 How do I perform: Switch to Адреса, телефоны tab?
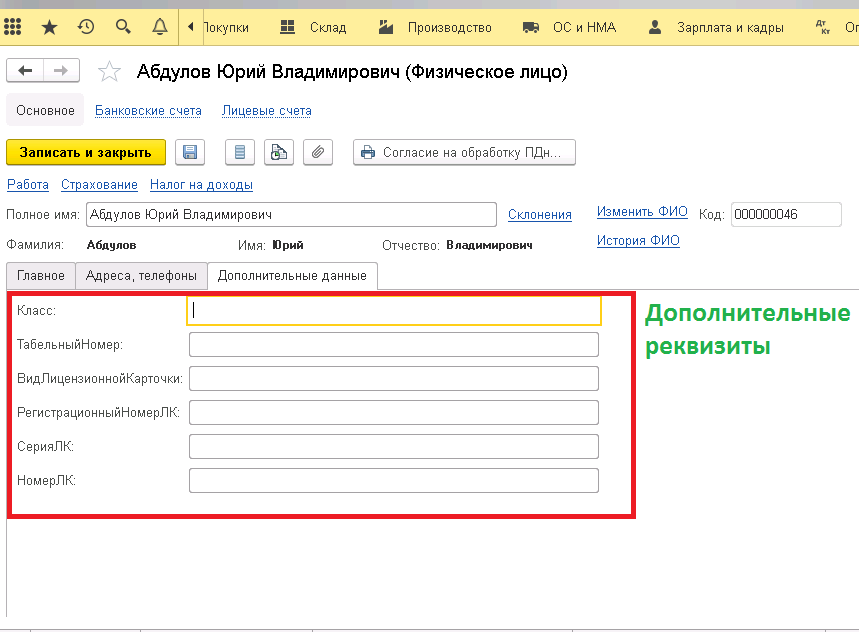tap(142, 276)
